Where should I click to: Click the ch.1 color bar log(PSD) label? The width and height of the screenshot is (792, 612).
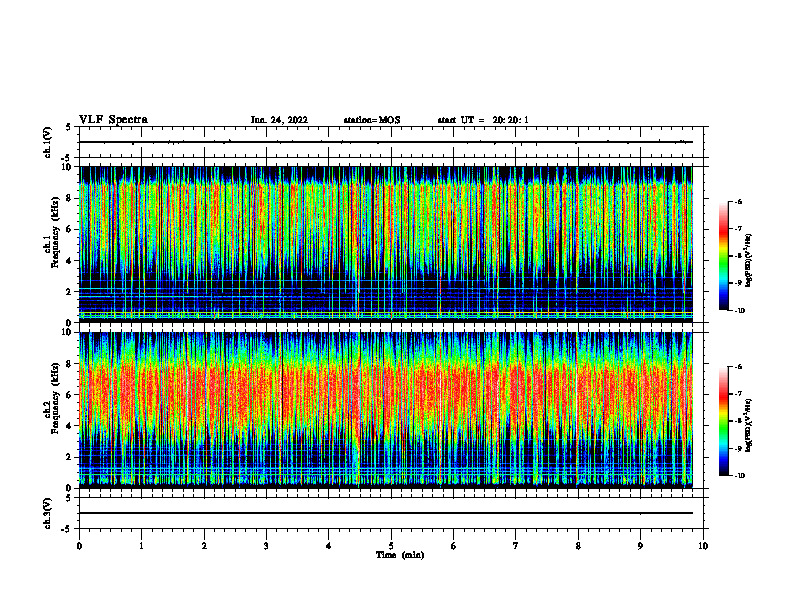pos(748,260)
